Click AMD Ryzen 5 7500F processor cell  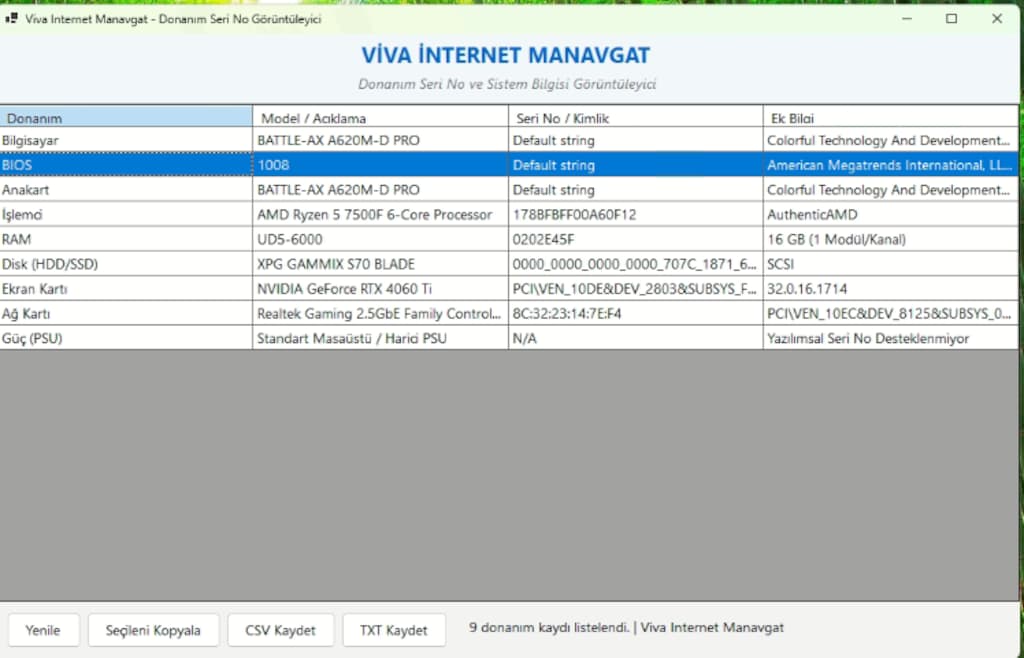pos(380,215)
